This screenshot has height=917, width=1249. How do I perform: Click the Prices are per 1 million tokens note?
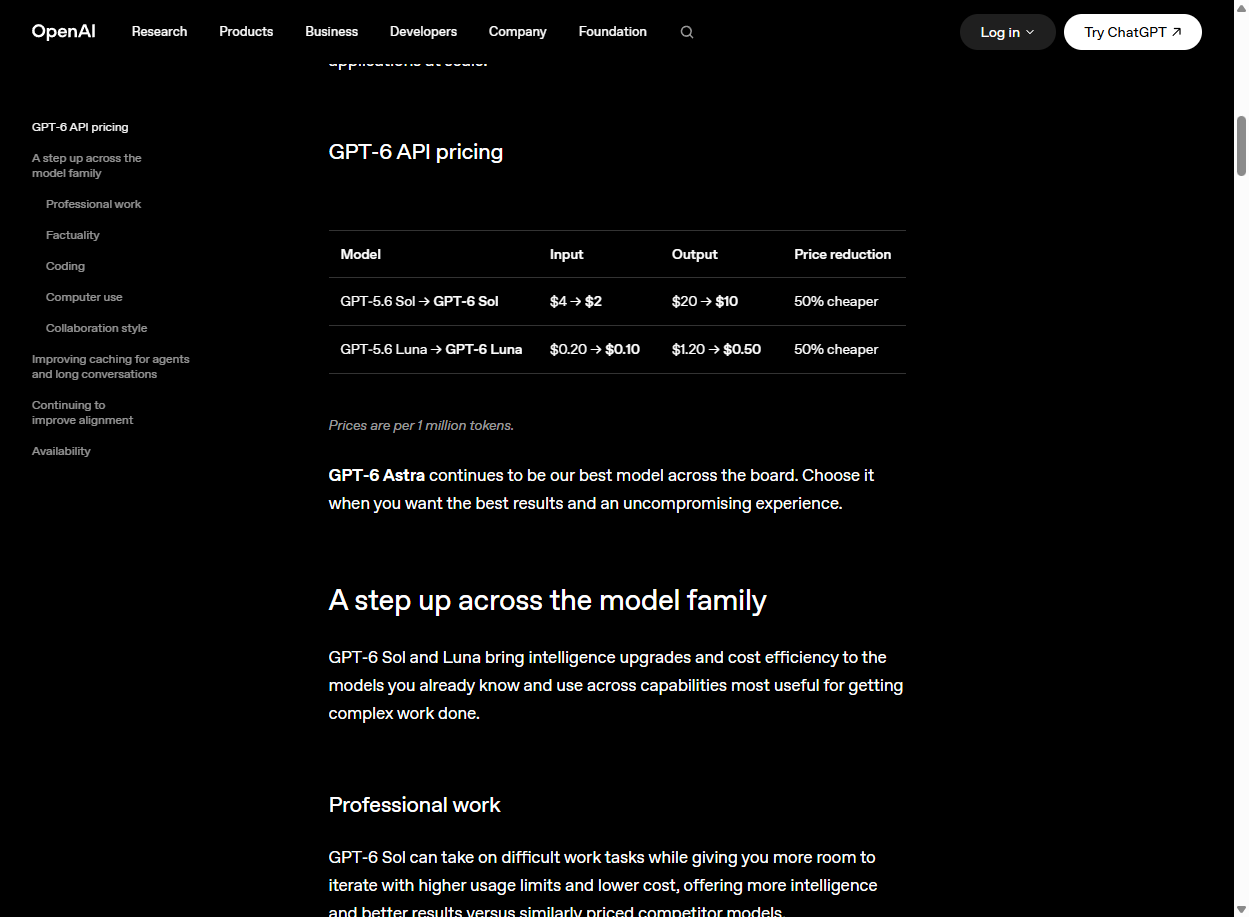pyautogui.click(x=421, y=425)
